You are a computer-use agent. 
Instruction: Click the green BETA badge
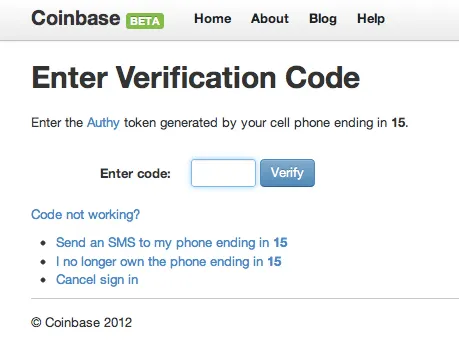pyautogui.click(x=145, y=21)
